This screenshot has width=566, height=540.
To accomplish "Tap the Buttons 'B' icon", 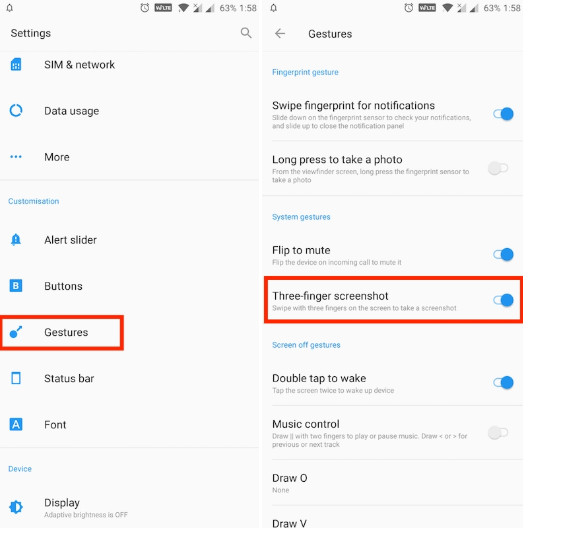I will (16, 286).
